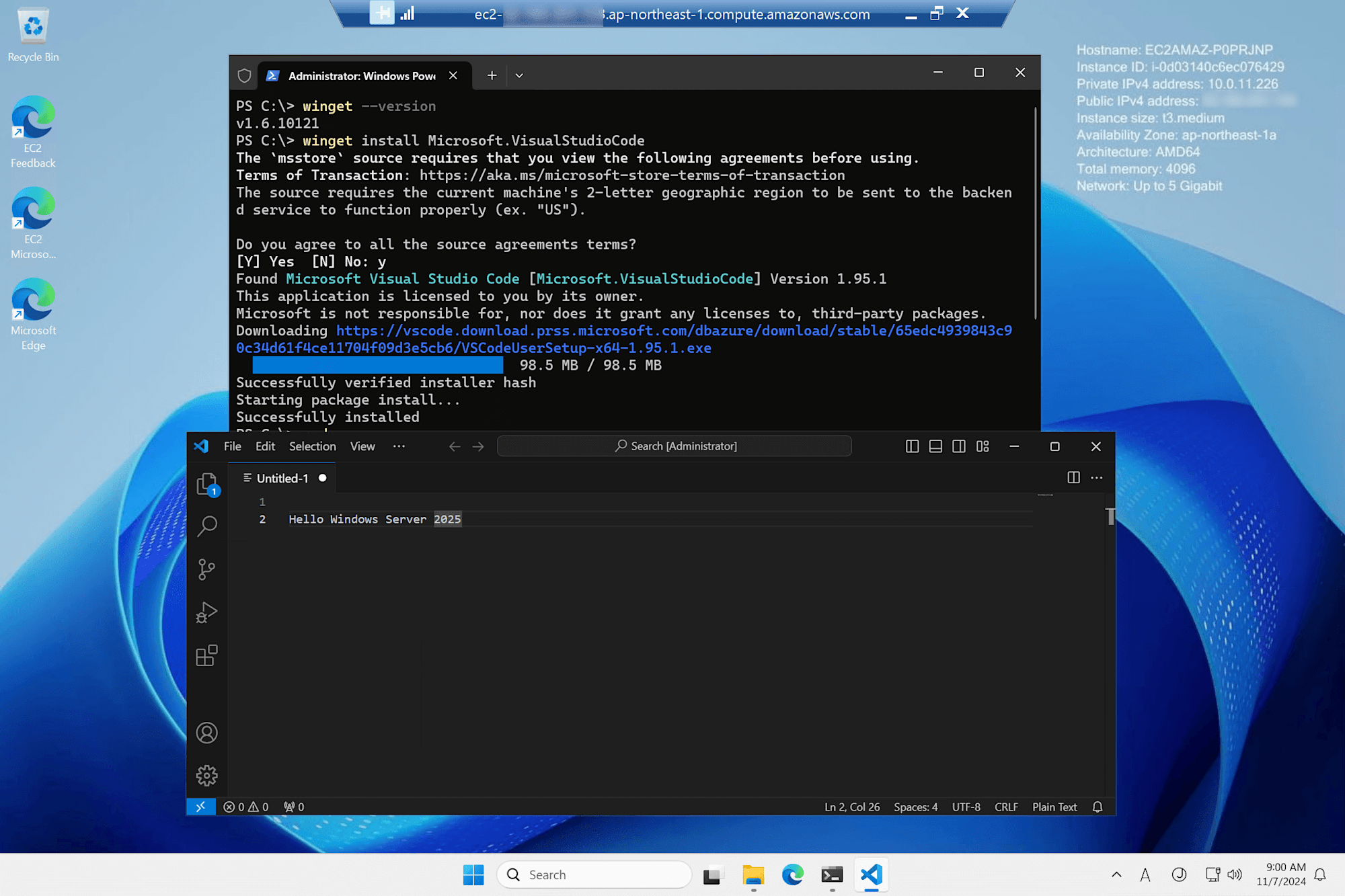Screen dimensions: 1345x896
Task: Toggle the primary side bar
Action: click(912, 446)
